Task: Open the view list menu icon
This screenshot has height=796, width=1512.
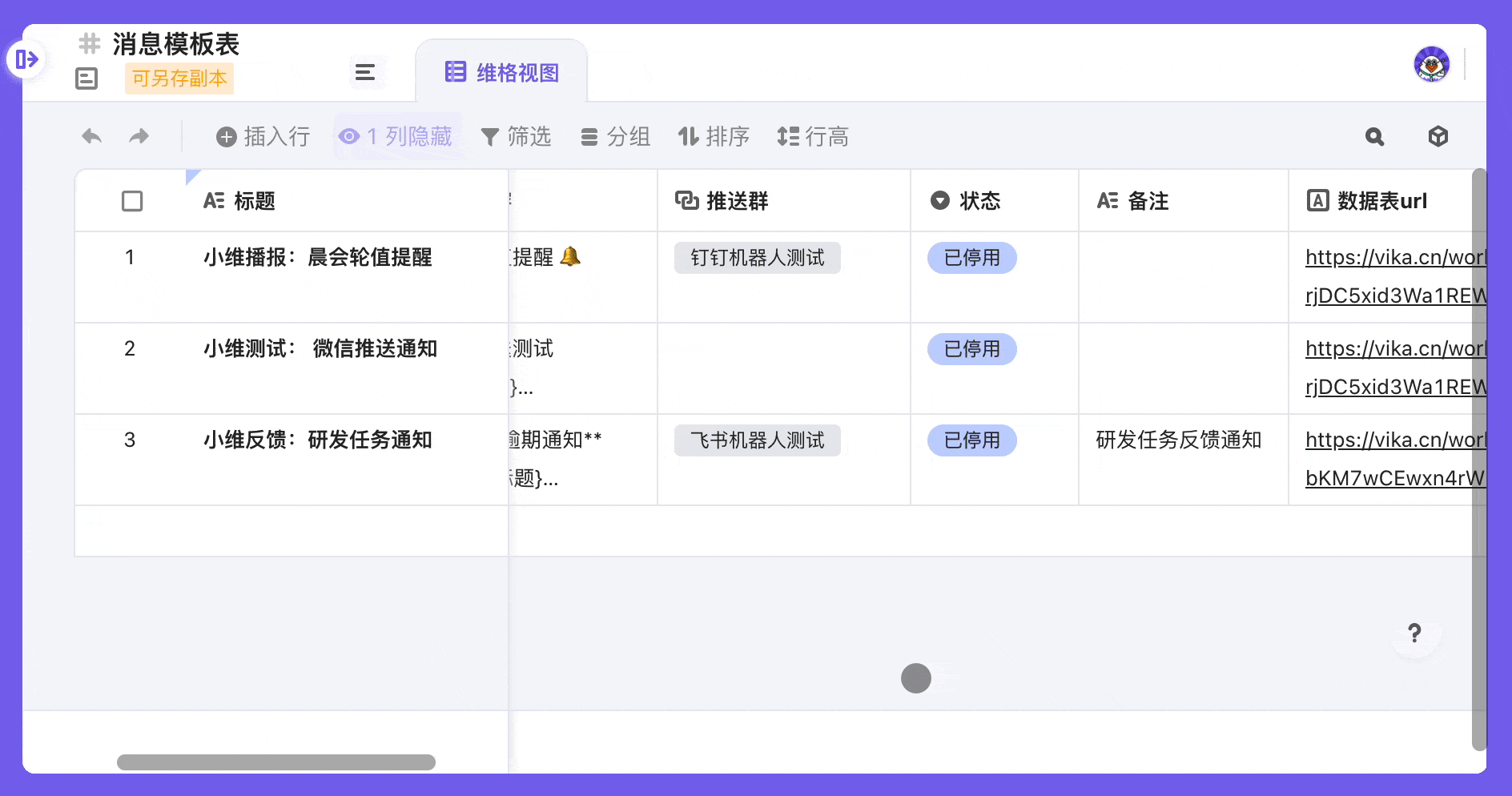Action: (x=365, y=73)
